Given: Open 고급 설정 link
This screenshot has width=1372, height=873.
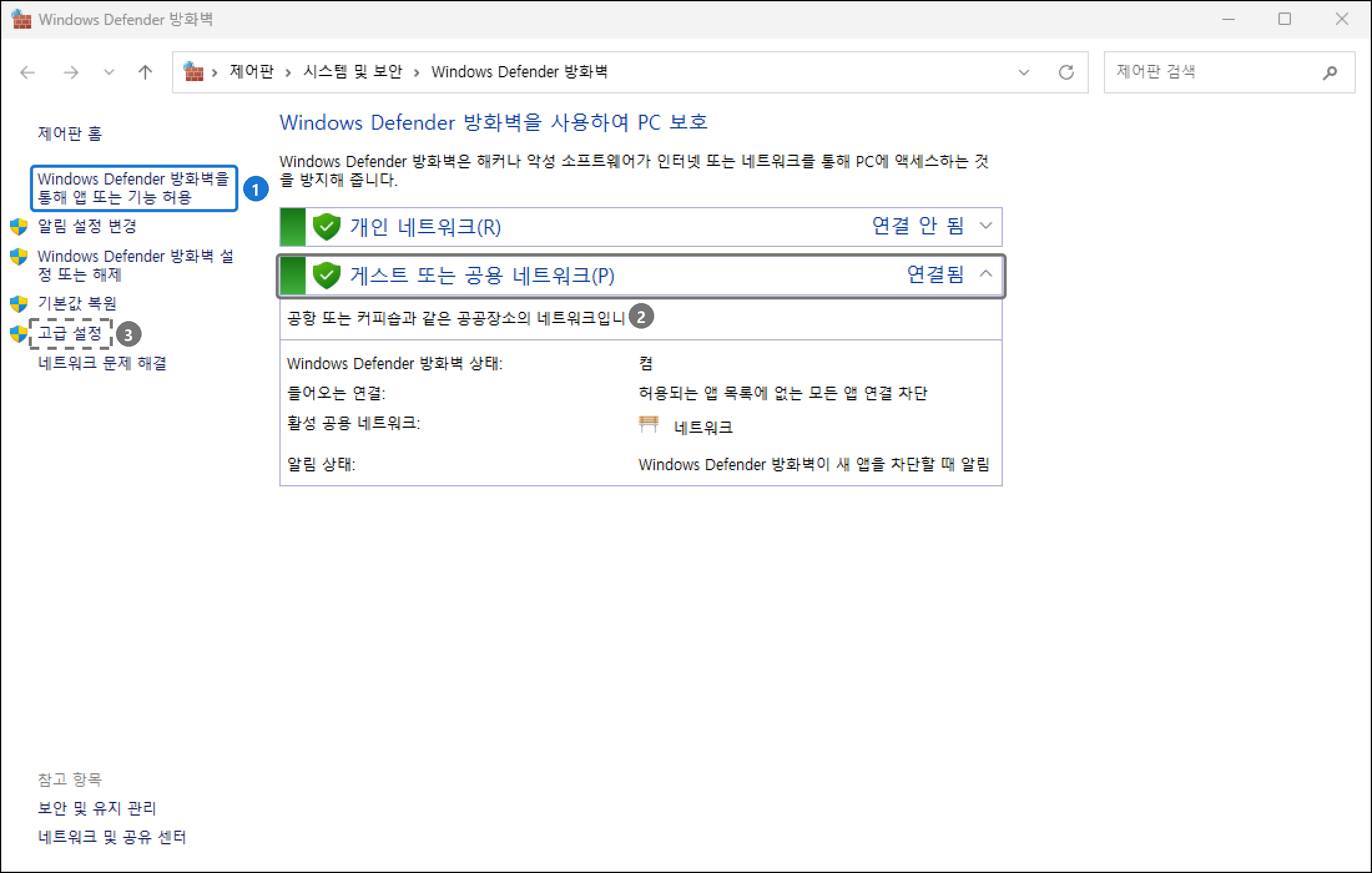Looking at the screenshot, I should (70, 333).
